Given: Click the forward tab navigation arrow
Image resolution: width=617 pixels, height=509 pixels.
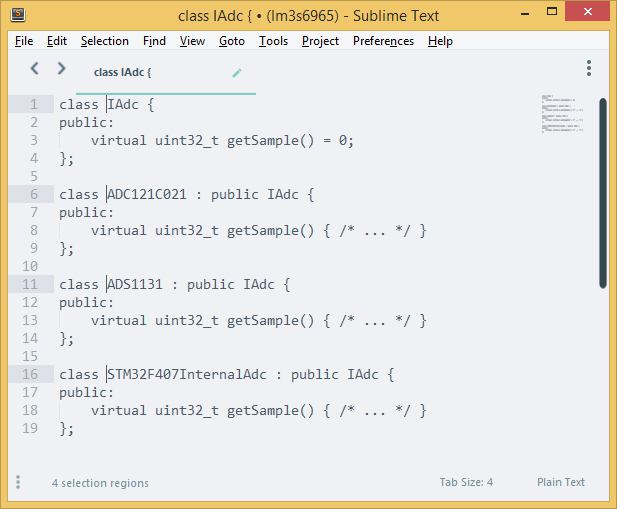Looking at the screenshot, I should 61,69.
